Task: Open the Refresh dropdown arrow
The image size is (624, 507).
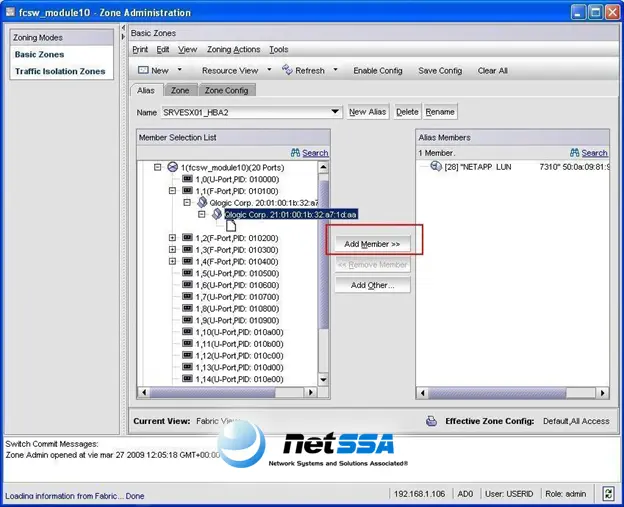Action: [335, 70]
